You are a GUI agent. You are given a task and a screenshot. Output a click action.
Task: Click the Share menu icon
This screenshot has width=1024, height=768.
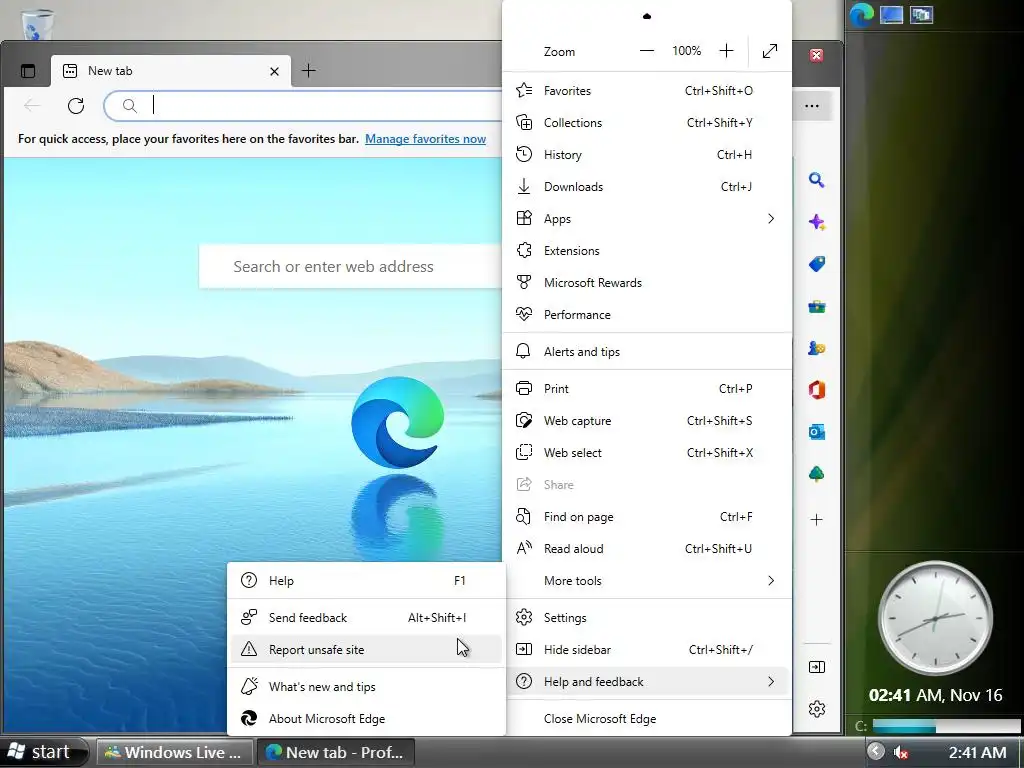click(524, 485)
